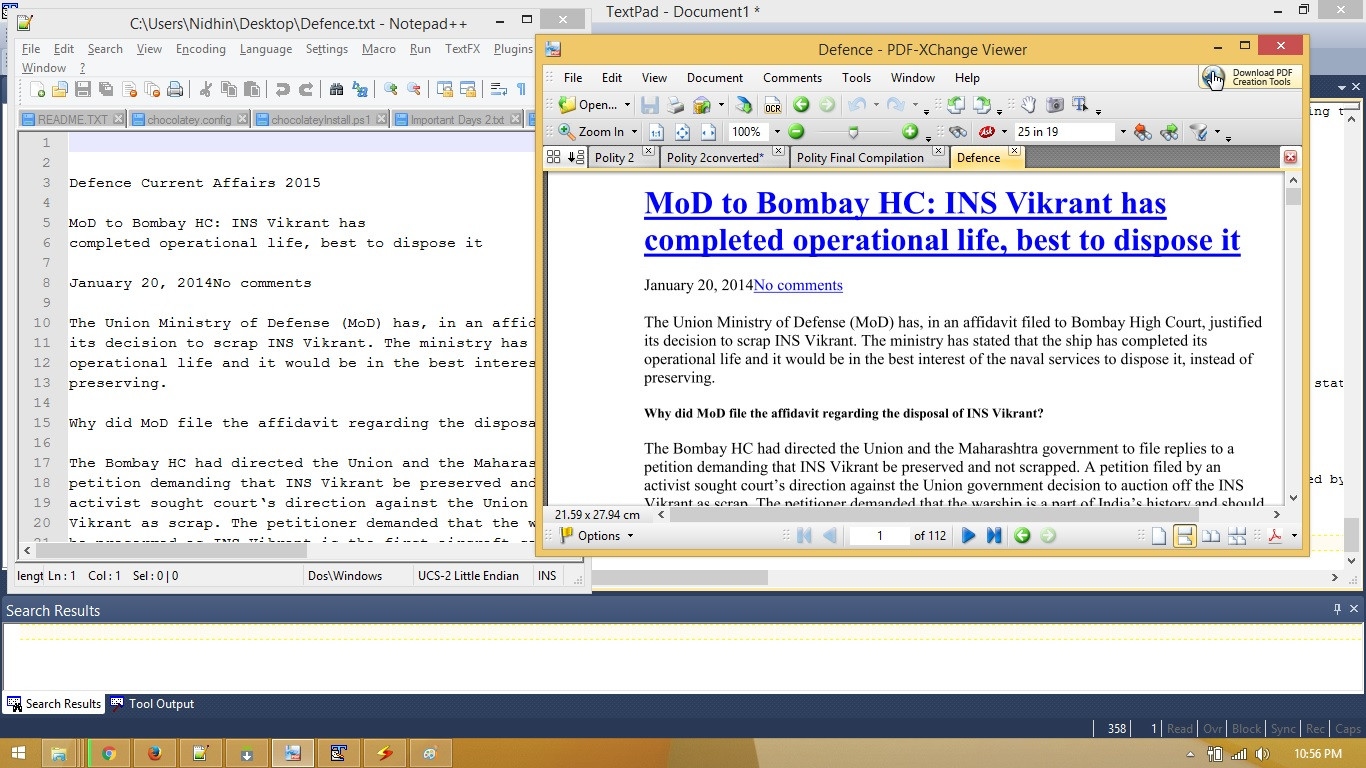Close the Defence tab in PDF-XChange
The width and height of the screenshot is (1366, 768).
click(1014, 152)
